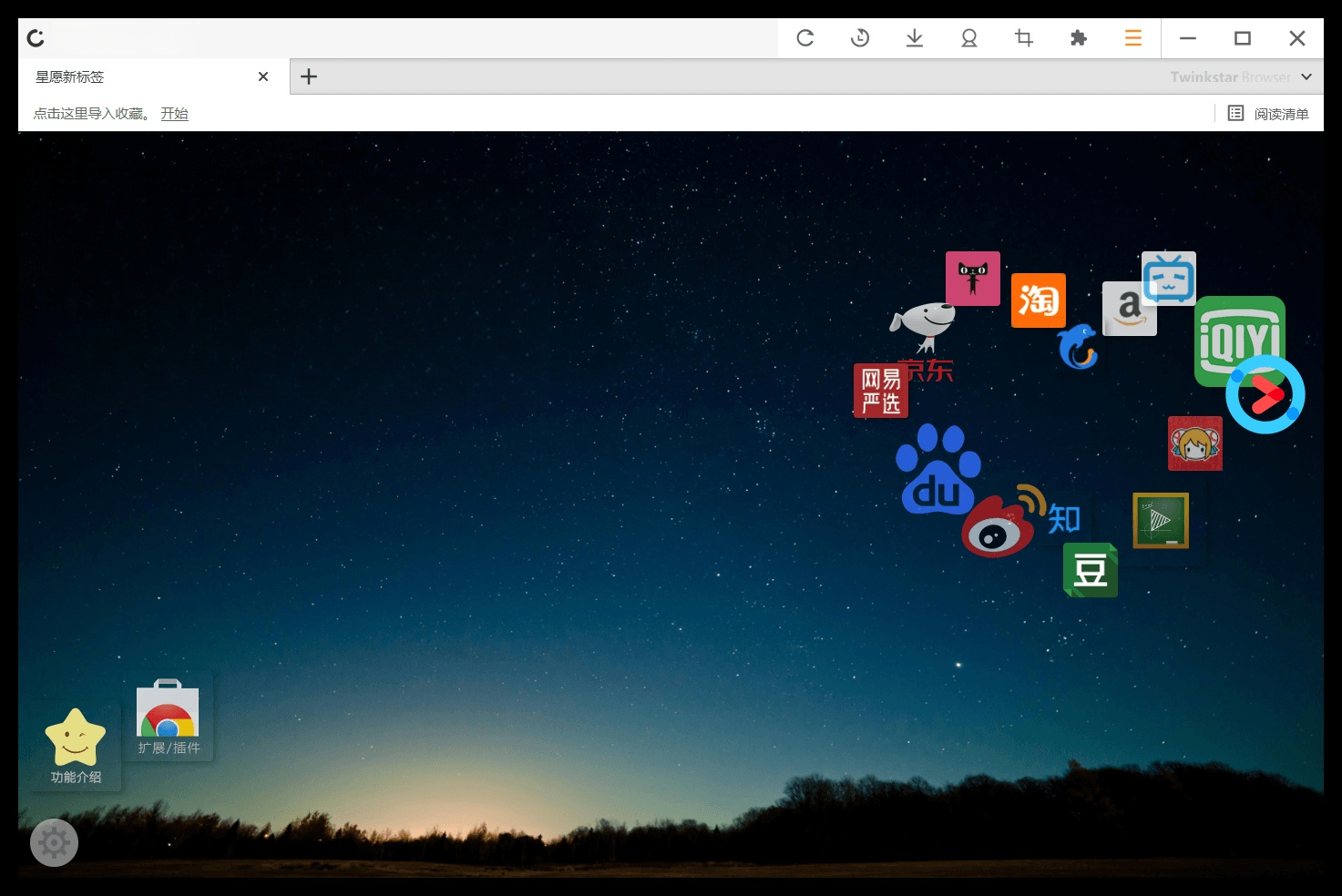Open the 扩展/插件 Chrome store tile
The width and height of the screenshot is (1342, 896).
[168, 717]
